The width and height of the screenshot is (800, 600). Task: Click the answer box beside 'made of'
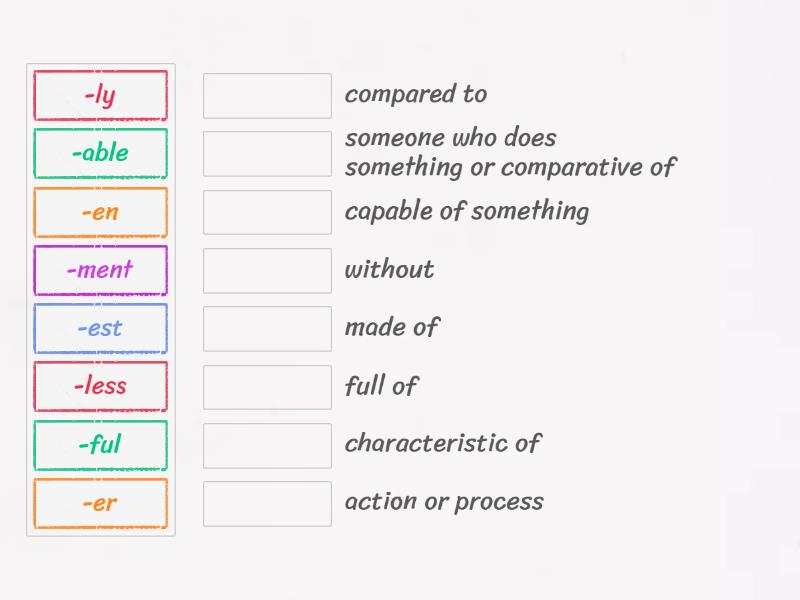tap(266, 328)
